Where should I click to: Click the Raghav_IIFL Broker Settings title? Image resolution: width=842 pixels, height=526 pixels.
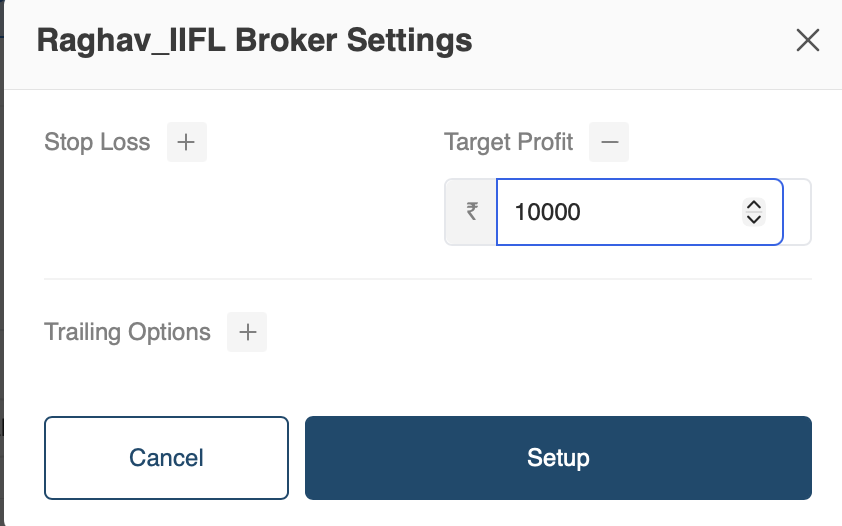coord(254,41)
